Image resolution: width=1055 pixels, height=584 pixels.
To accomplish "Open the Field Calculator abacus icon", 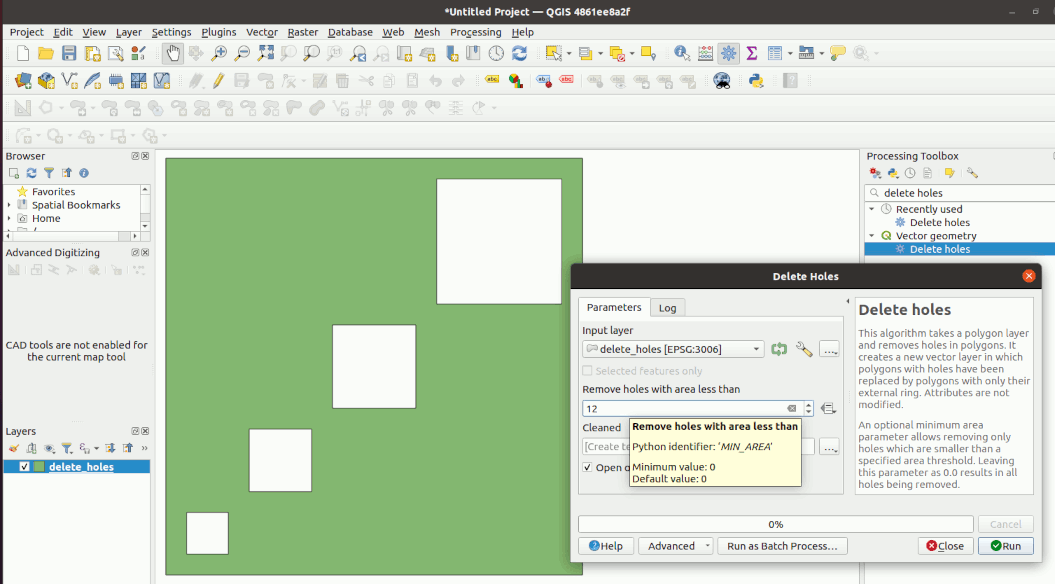I will click(x=705, y=53).
